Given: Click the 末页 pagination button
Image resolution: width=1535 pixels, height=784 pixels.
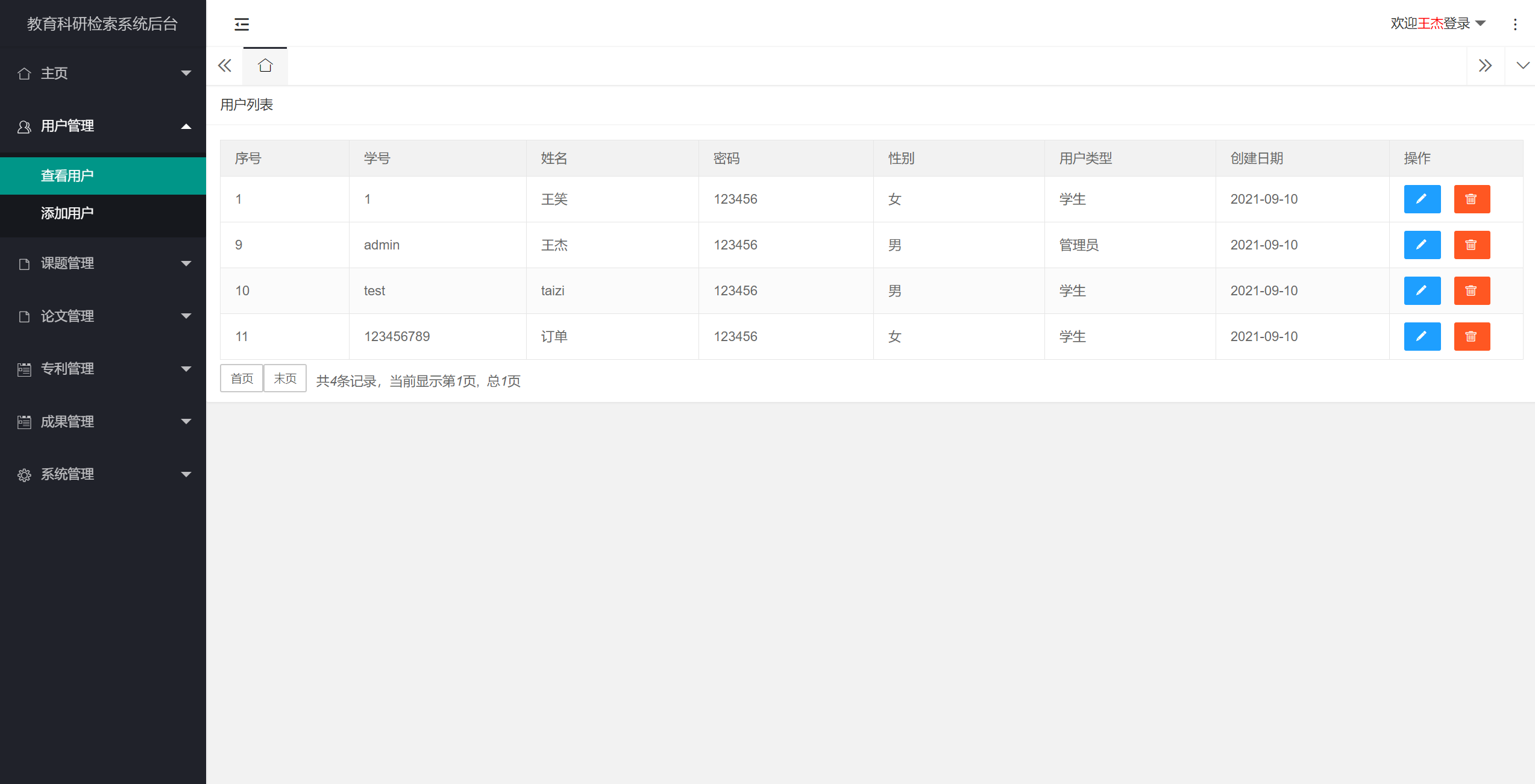Looking at the screenshot, I should point(285,378).
